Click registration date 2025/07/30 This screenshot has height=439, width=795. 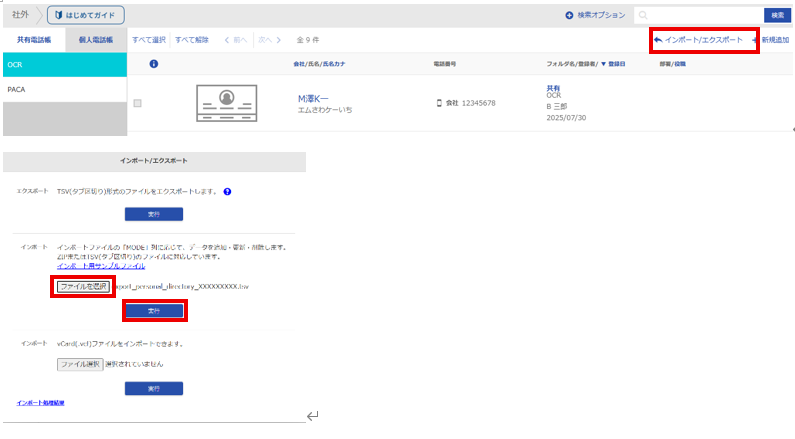[x=566, y=118]
